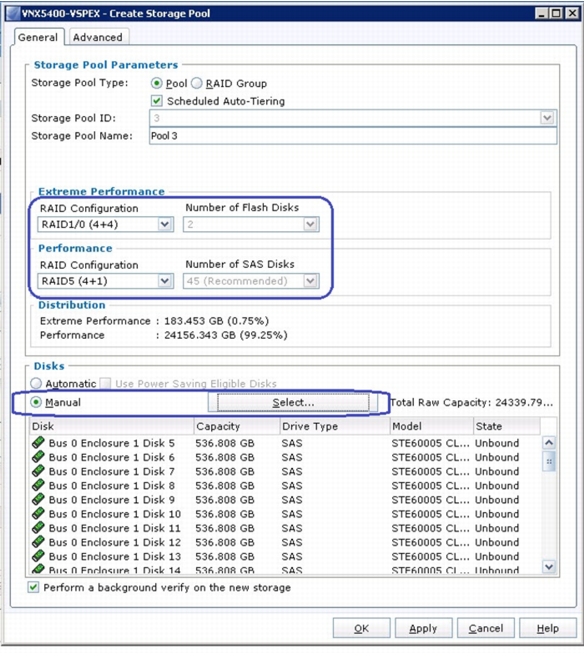Switch to the General tab
This screenshot has height=668, width=587.
click(38, 37)
